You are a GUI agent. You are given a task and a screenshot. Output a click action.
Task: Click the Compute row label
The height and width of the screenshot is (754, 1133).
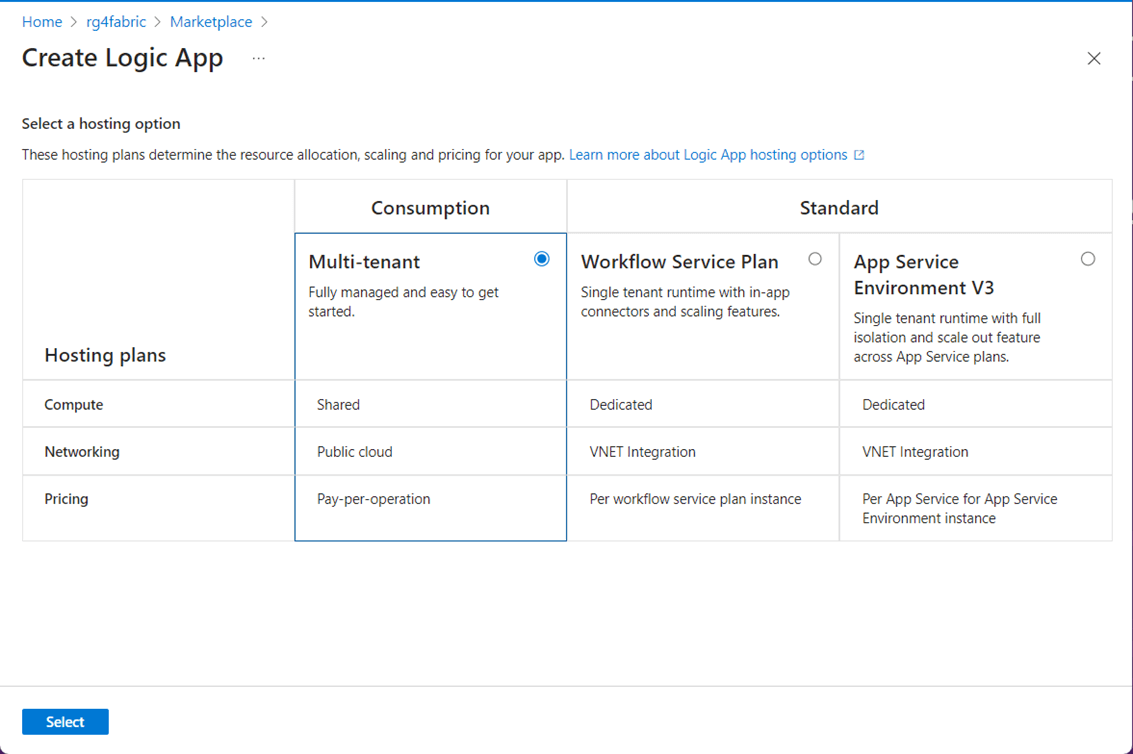point(74,405)
